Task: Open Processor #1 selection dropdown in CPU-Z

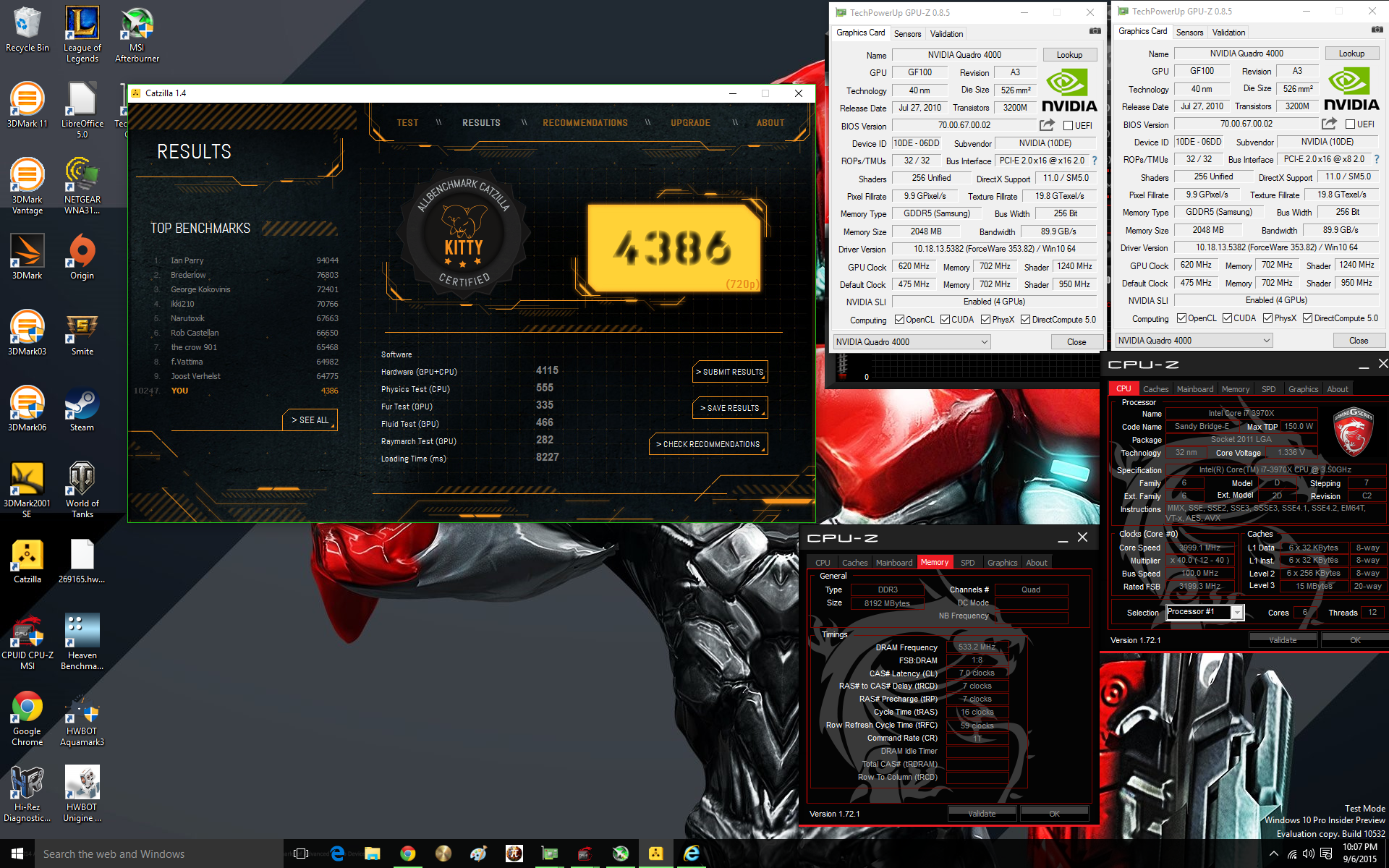Action: (1205, 613)
